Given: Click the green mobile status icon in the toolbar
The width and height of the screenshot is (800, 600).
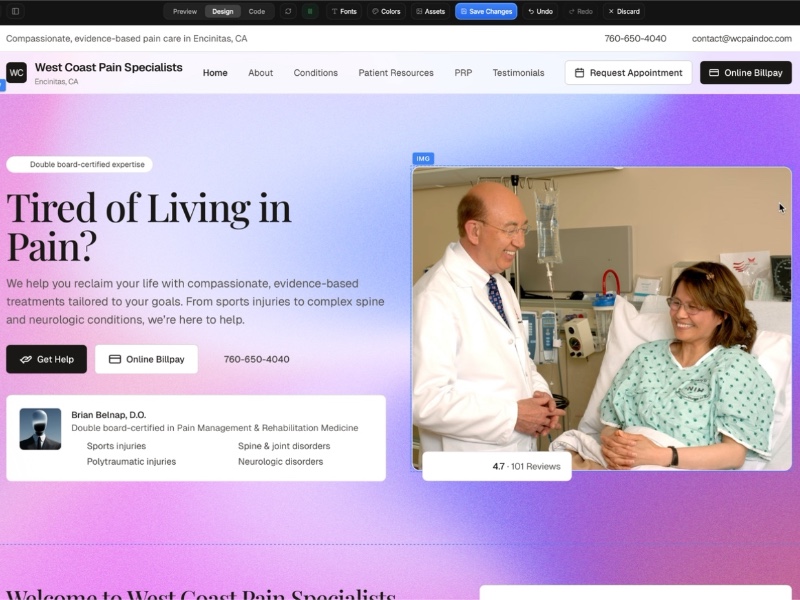Looking at the screenshot, I should point(310,11).
